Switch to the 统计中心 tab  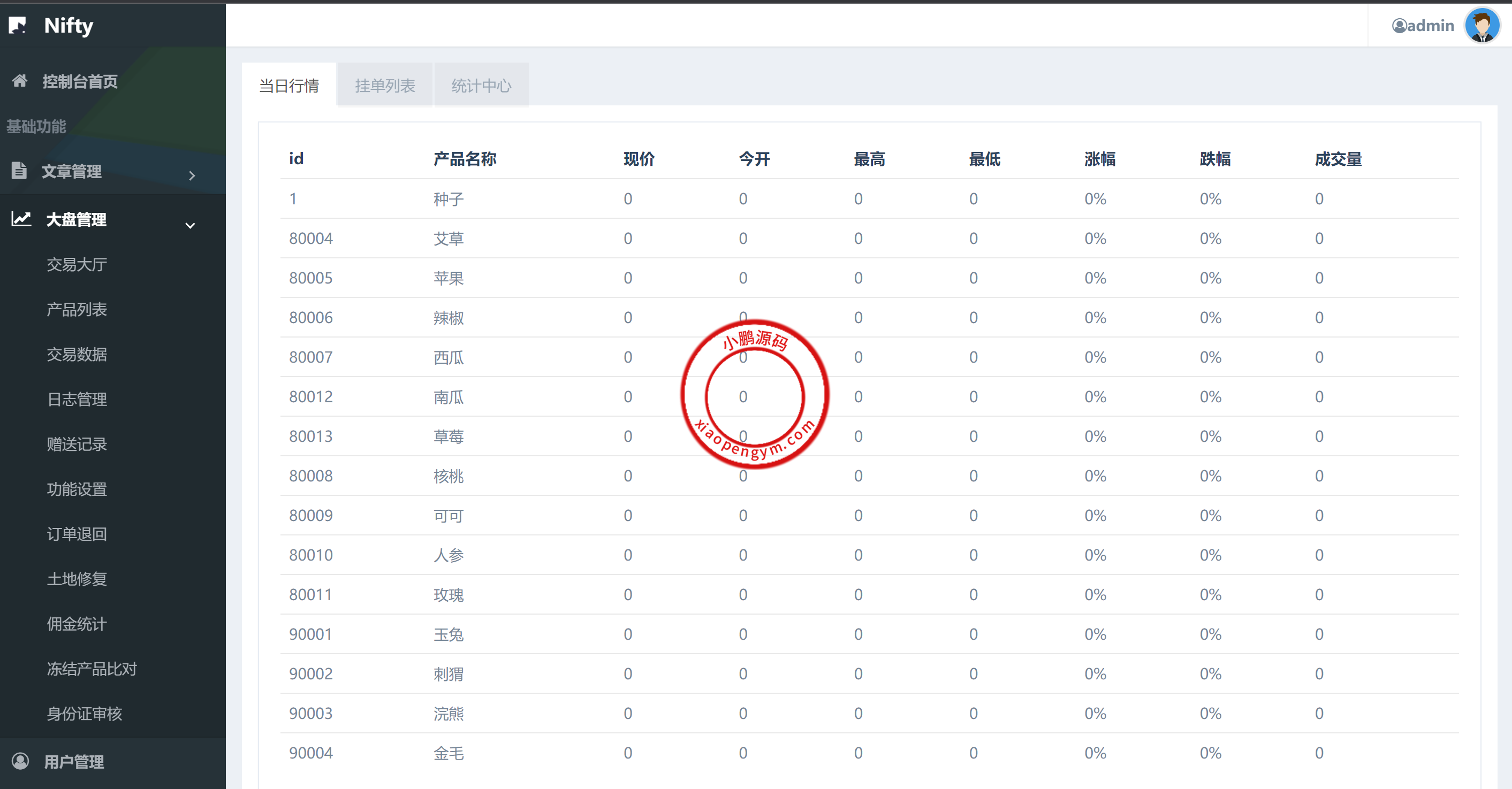[481, 86]
